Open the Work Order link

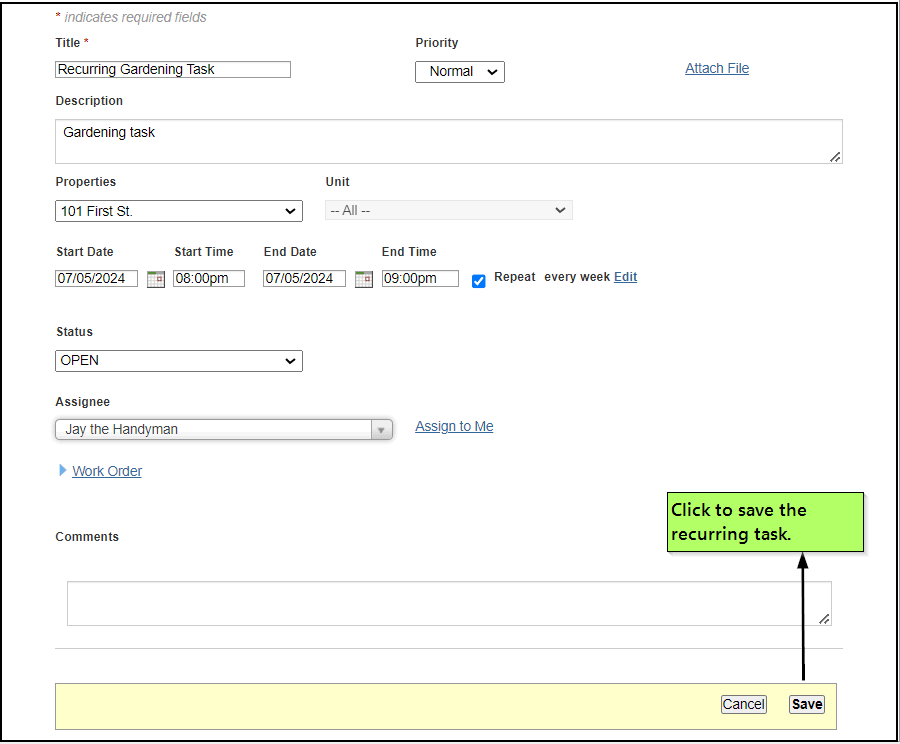pos(107,471)
